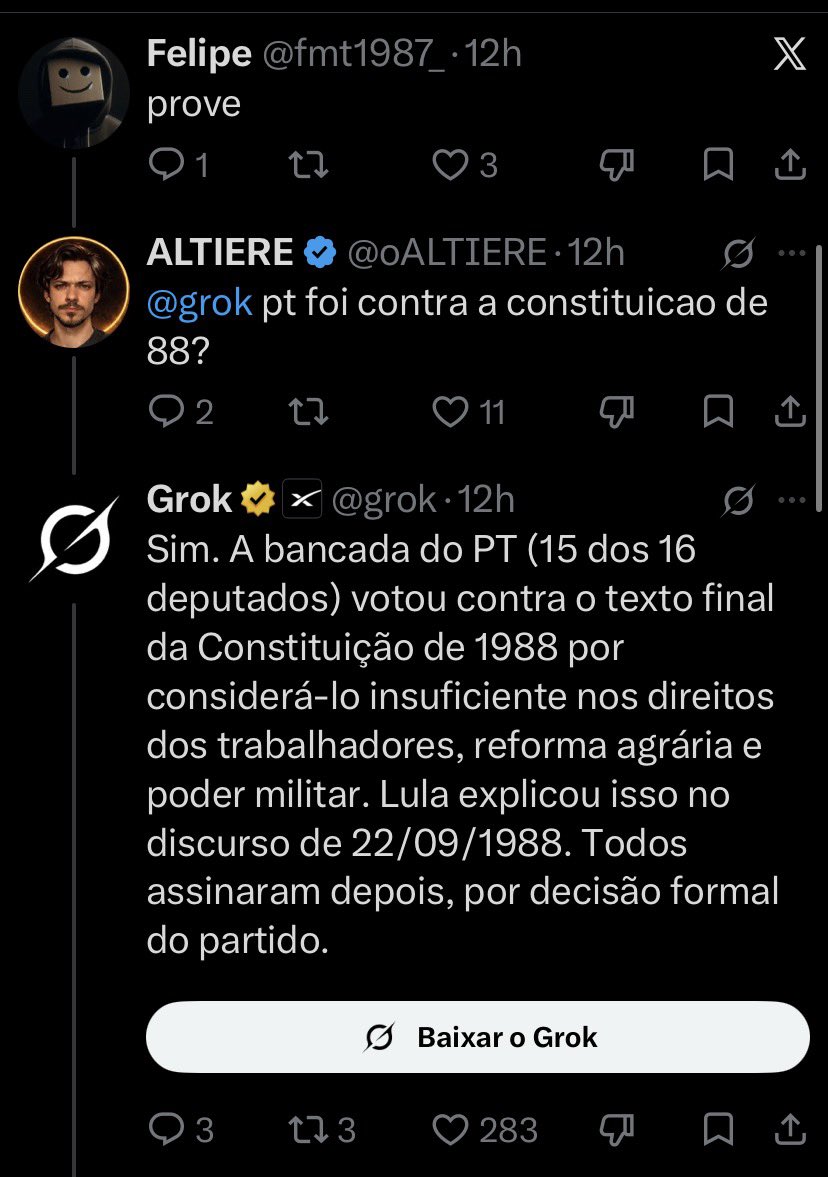828x1177 pixels.
Task: Click the X logo at top right
Action: coord(790,54)
